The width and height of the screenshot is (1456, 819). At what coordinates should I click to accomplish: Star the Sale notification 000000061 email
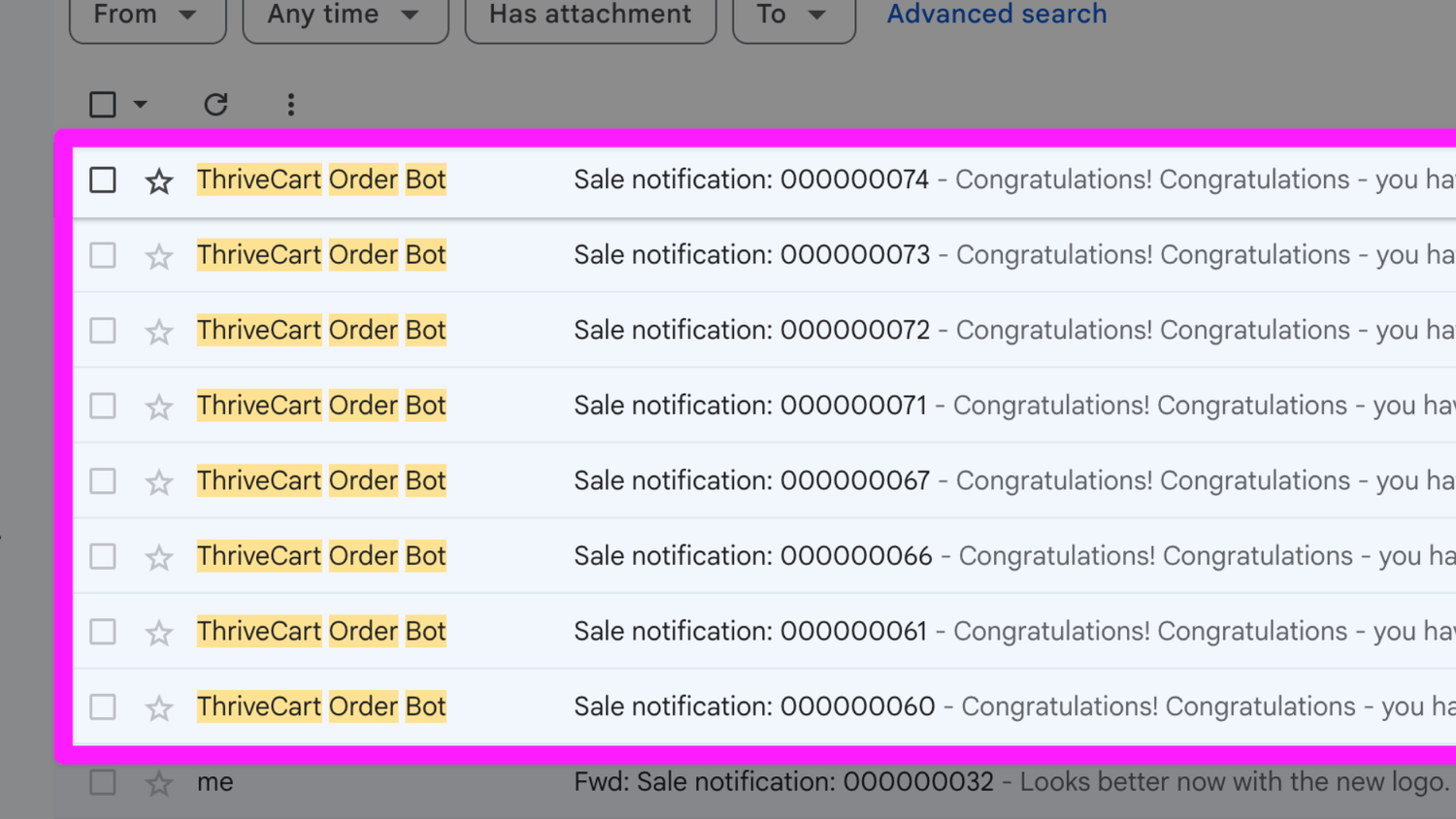pyautogui.click(x=159, y=633)
